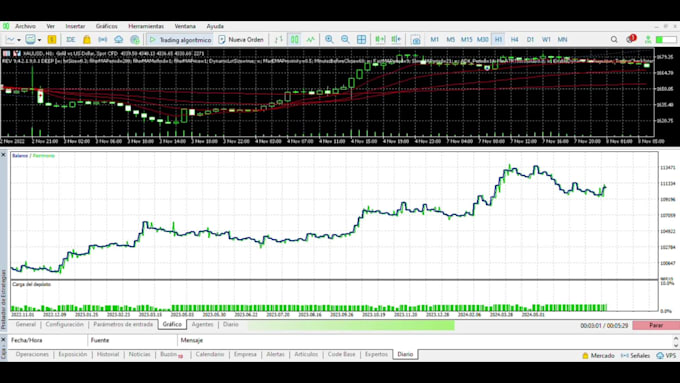Click the Fecha/Hora column header
This screenshot has height=383, width=680.
[x=48, y=340]
